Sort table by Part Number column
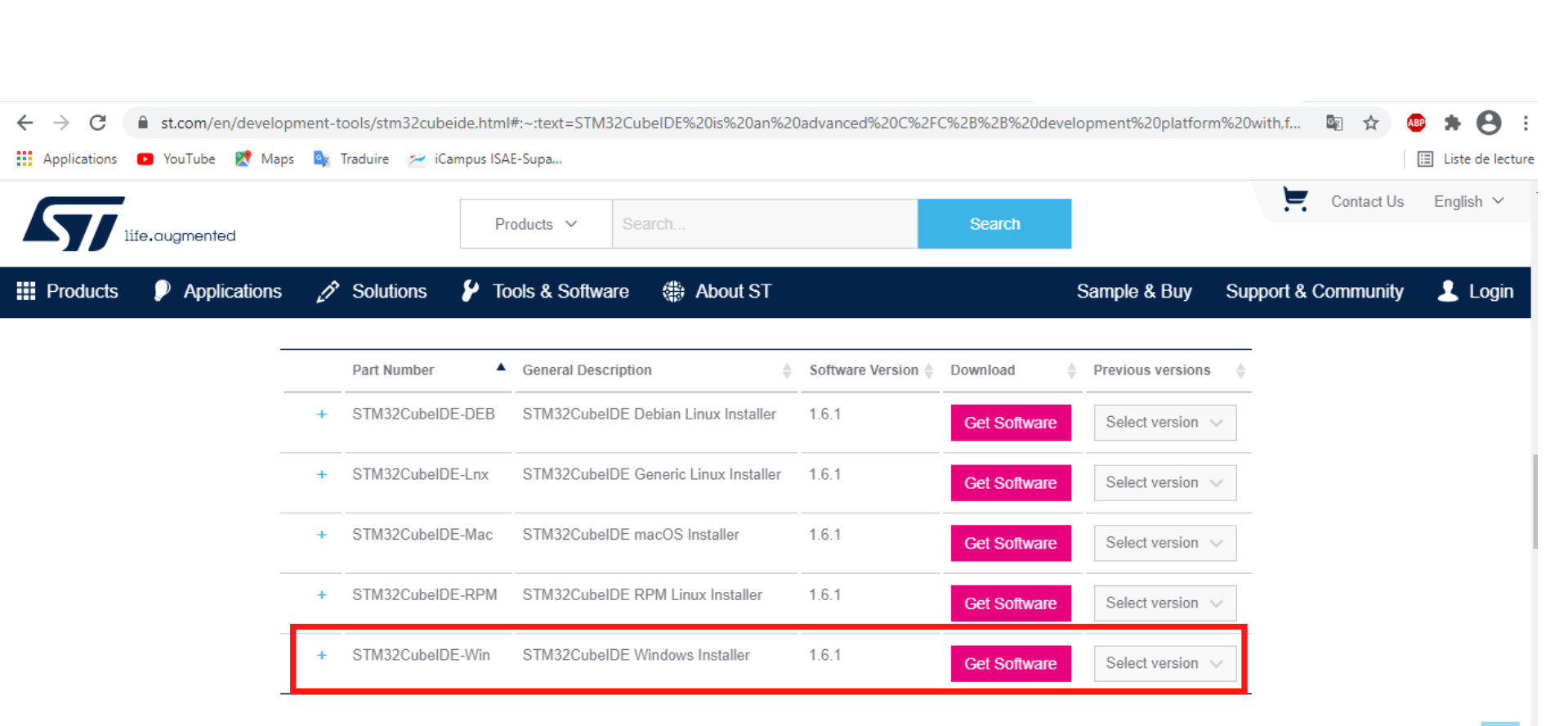This screenshot has width=1568, height=726. pyautogui.click(x=429, y=370)
